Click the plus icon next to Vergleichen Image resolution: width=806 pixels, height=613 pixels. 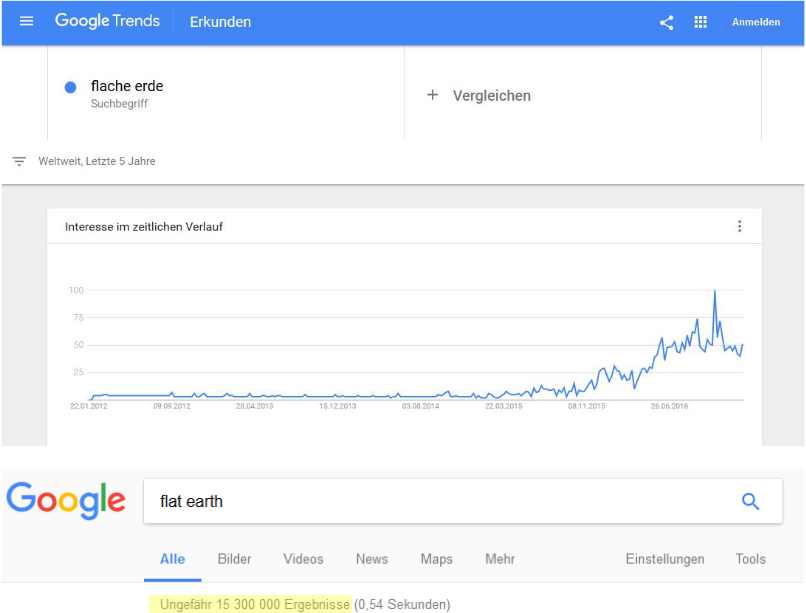click(433, 95)
